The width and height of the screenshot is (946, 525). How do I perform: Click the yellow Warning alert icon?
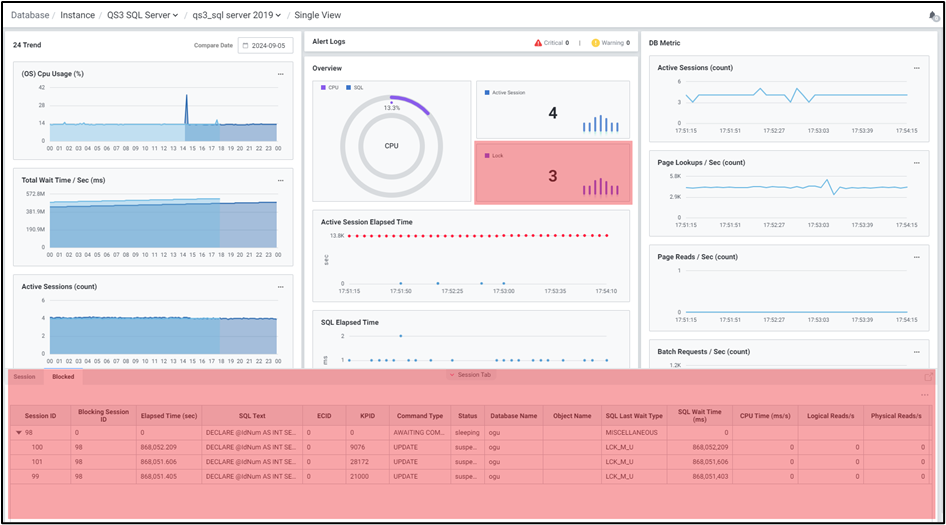coord(595,43)
